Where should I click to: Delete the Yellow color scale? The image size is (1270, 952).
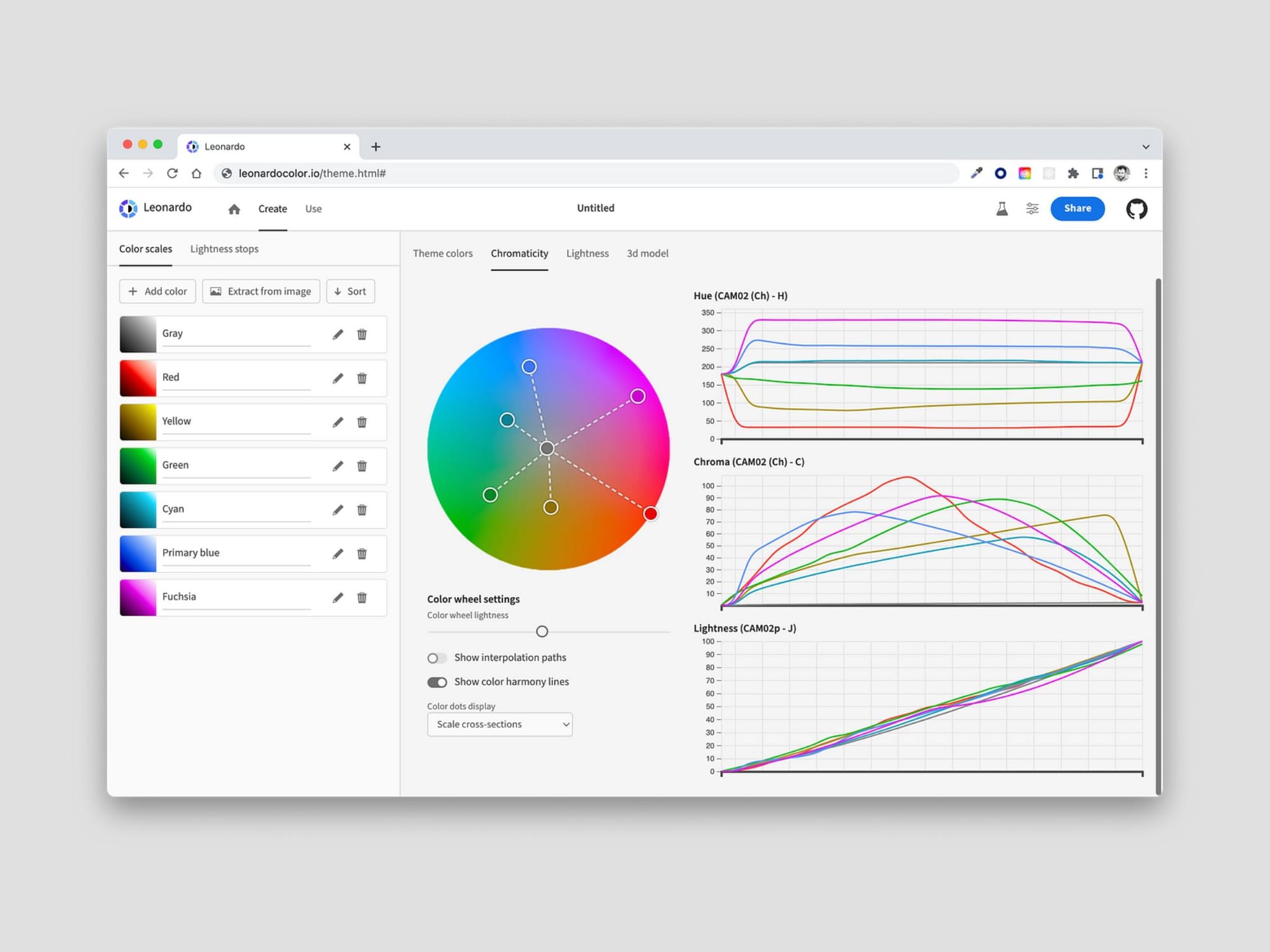coord(362,422)
